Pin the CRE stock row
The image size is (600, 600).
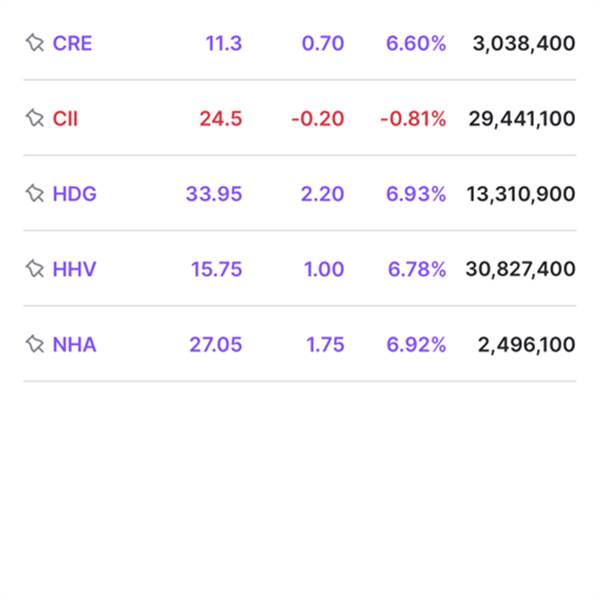(35, 43)
